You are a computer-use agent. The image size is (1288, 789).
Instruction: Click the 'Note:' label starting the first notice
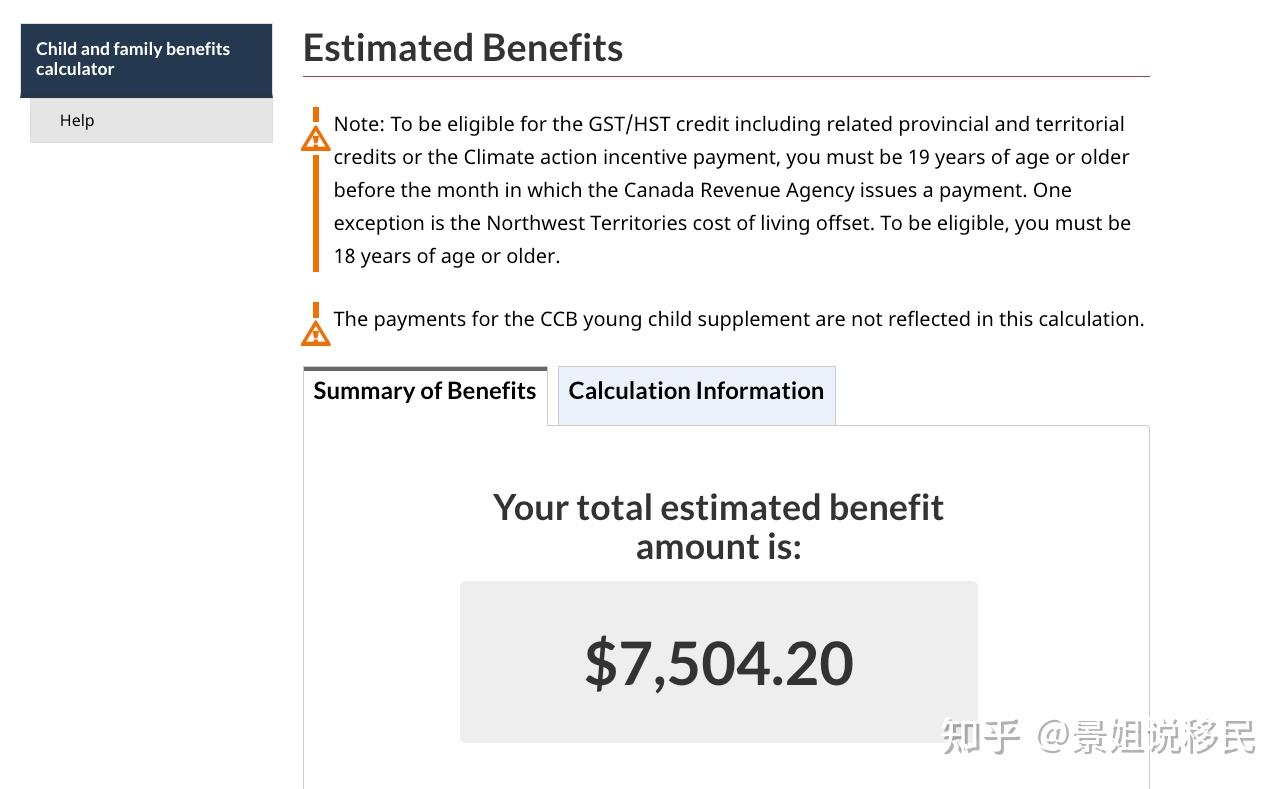(358, 124)
